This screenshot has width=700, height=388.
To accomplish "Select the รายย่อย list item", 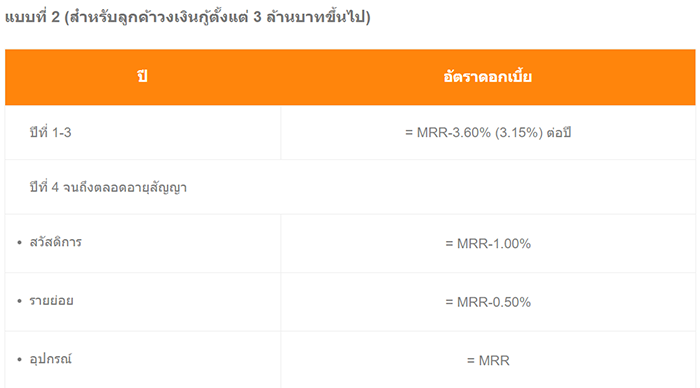I will click(51, 301).
